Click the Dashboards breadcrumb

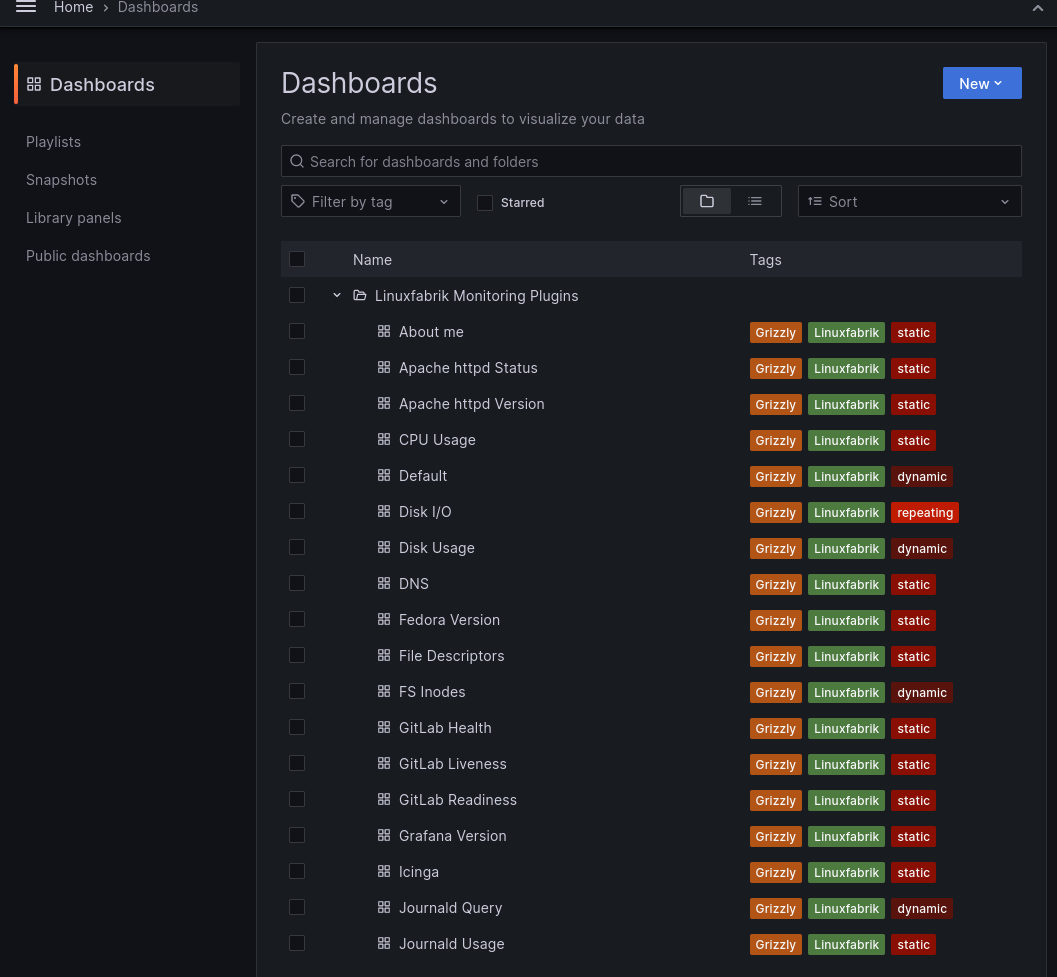(x=158, y=7)
